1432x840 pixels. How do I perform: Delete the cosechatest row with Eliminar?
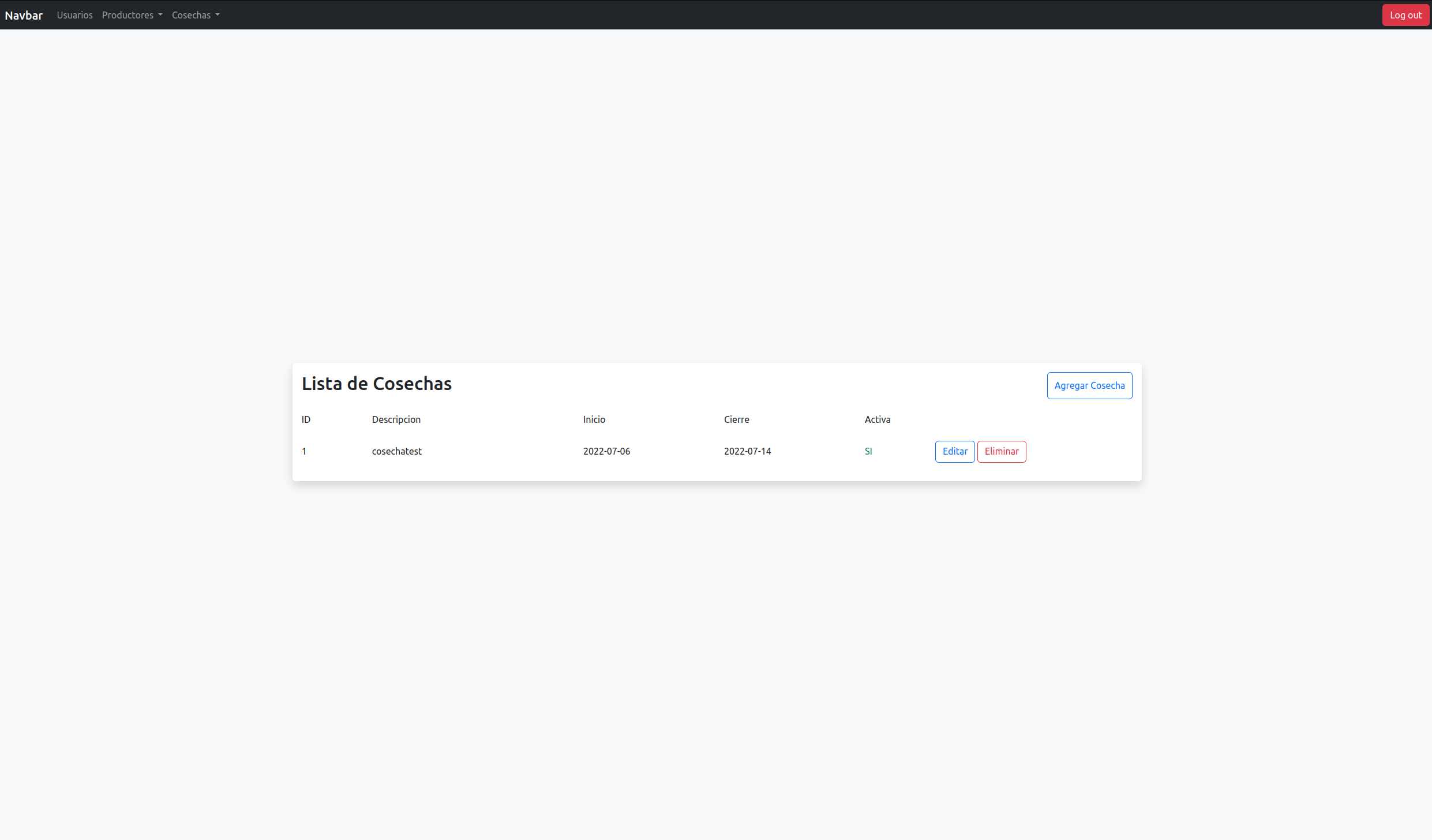point(1001,451)
